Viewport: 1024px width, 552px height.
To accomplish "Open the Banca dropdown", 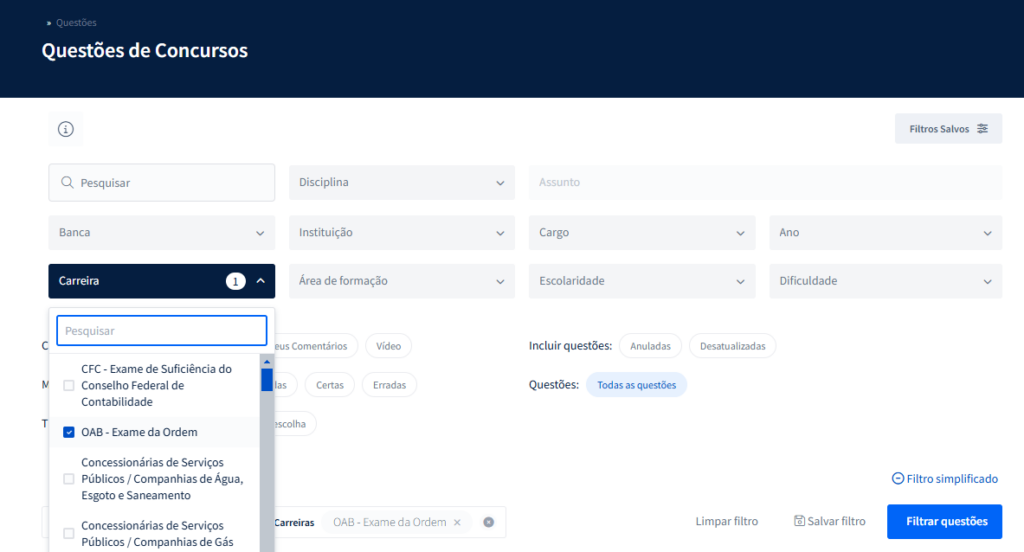I will coord(161,233).
